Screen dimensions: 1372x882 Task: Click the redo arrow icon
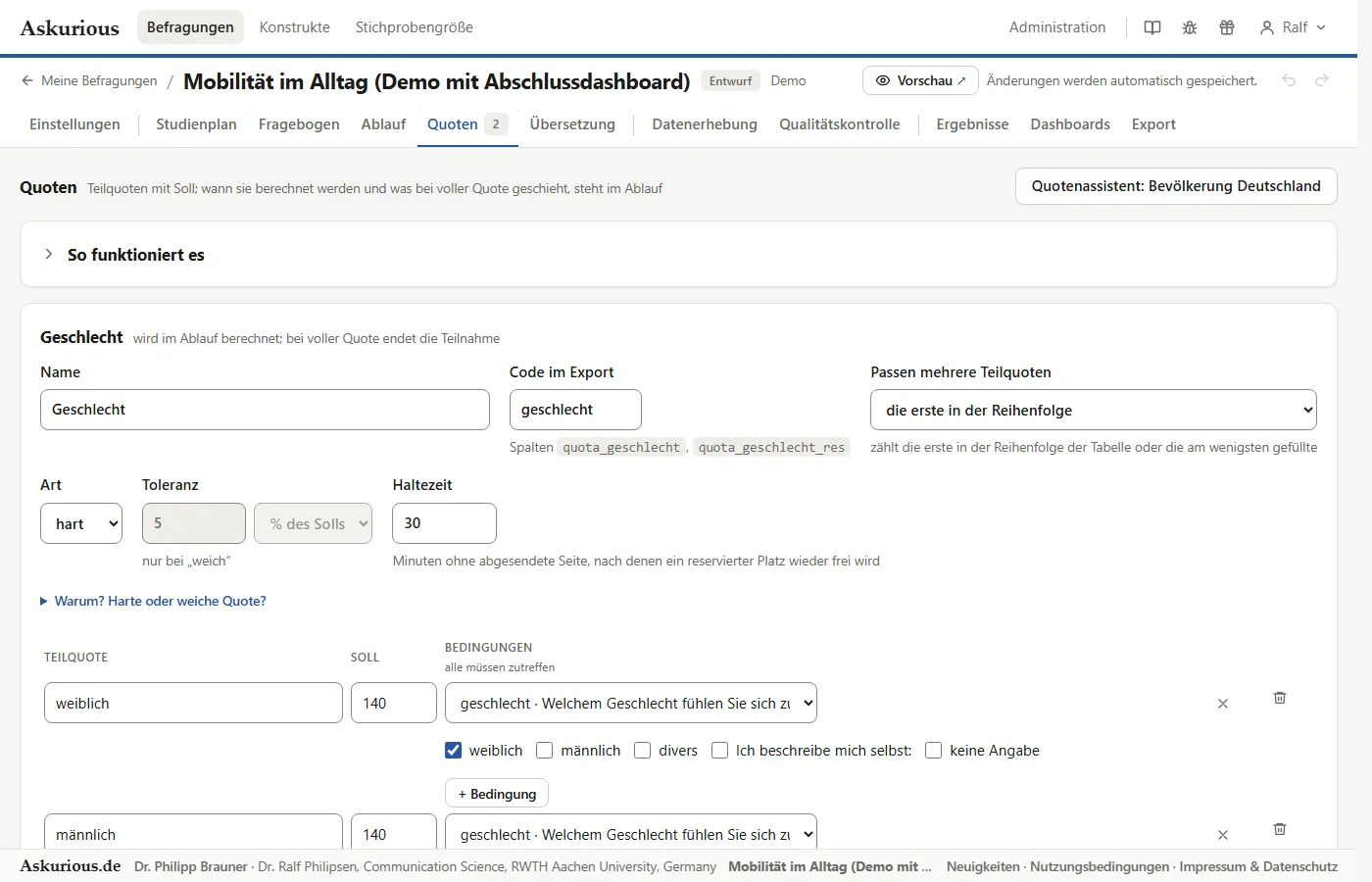point(1322,80)
